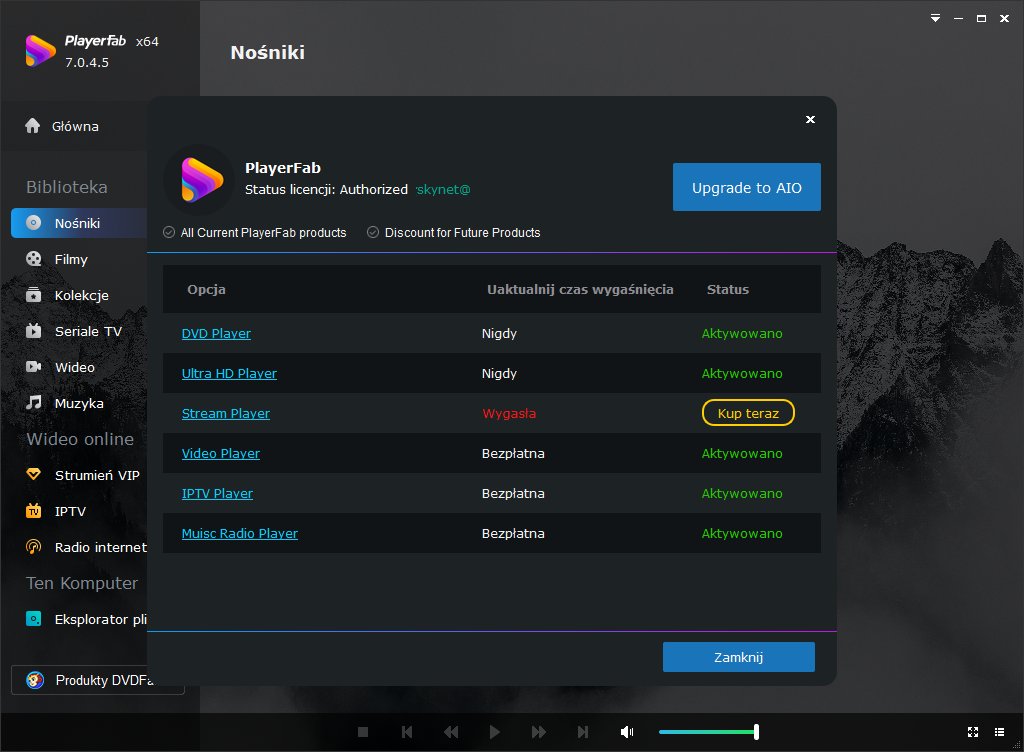The height and width of the screenshot is (752, 1024).
Task: Open the IPTV Player link
Action: click(217, 494)
